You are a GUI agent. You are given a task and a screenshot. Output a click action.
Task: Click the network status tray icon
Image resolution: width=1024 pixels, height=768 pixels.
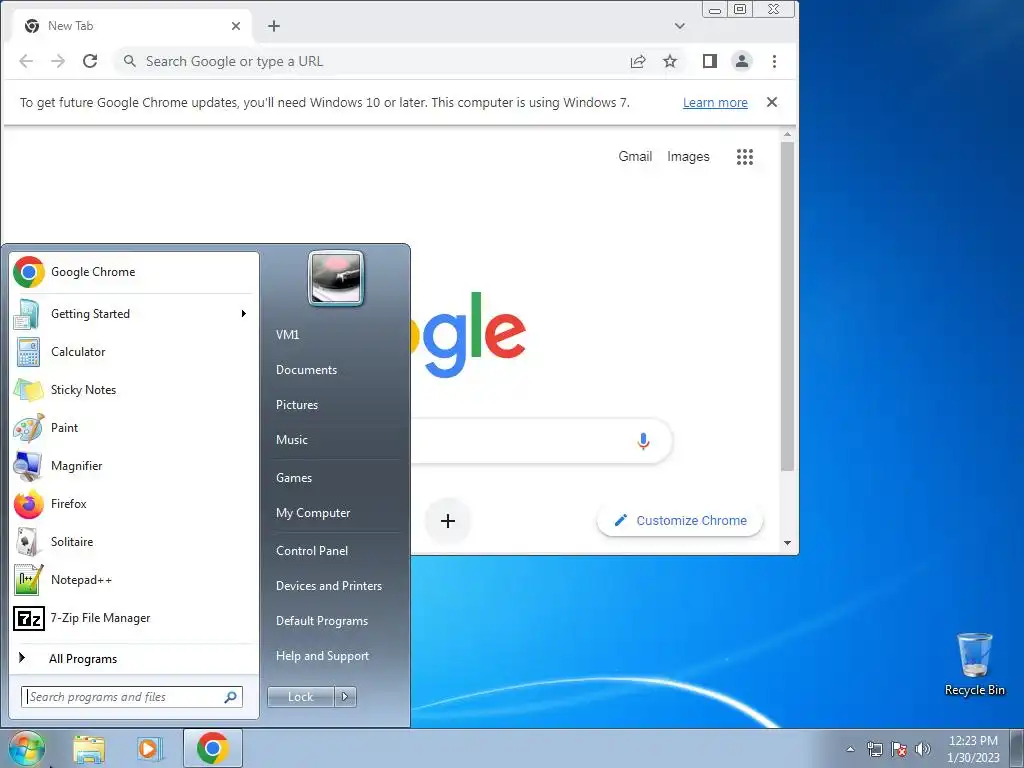point(874,749)
